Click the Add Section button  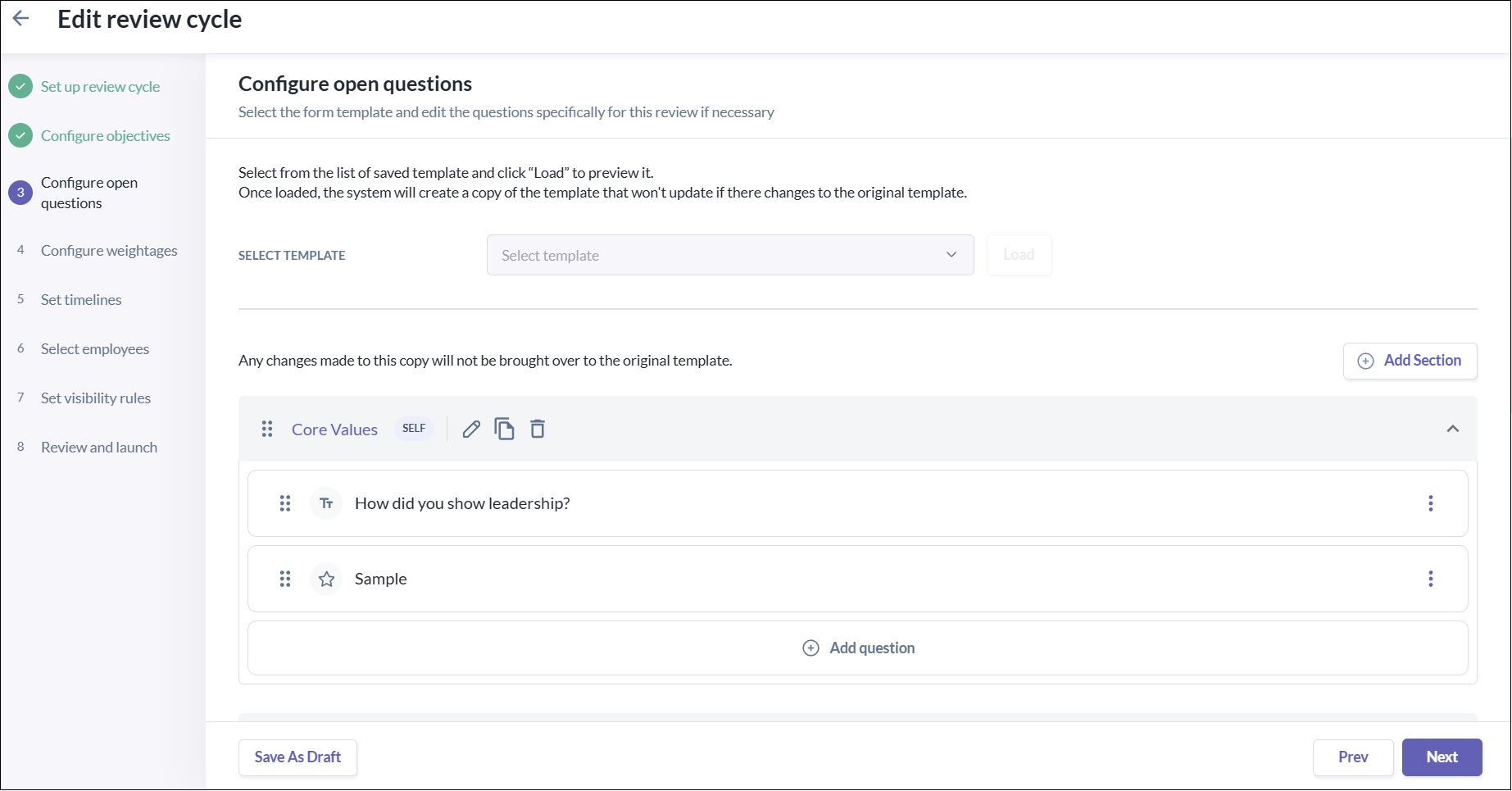pyautogui.click(x=1410, y=361)
